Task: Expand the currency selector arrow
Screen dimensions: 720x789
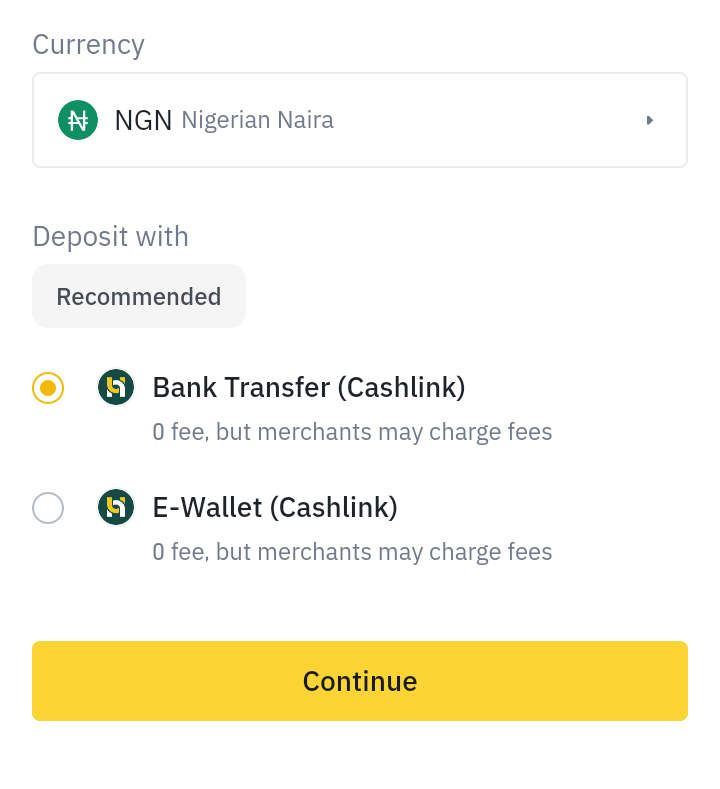Action: coord(650,120)
